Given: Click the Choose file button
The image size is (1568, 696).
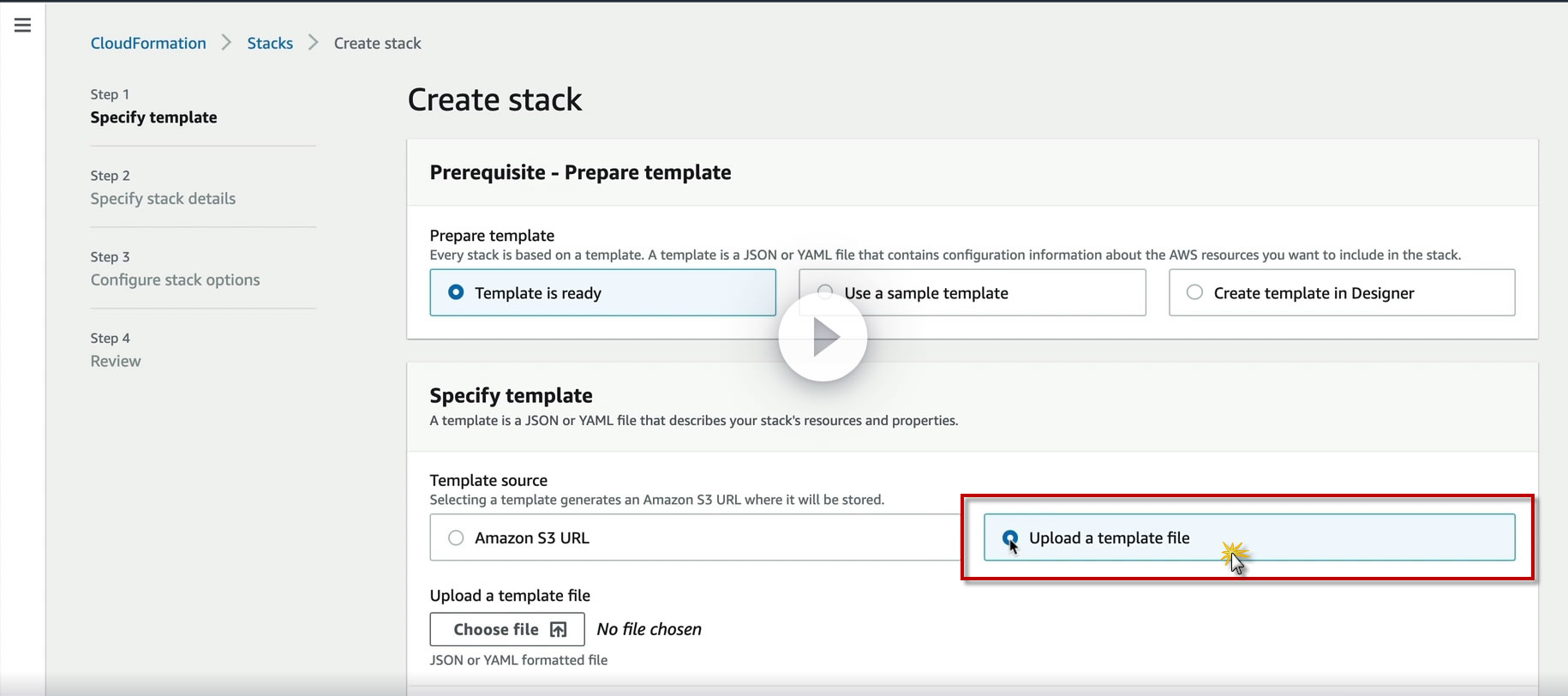Looking at the screenshot, I should click(506, 630).
